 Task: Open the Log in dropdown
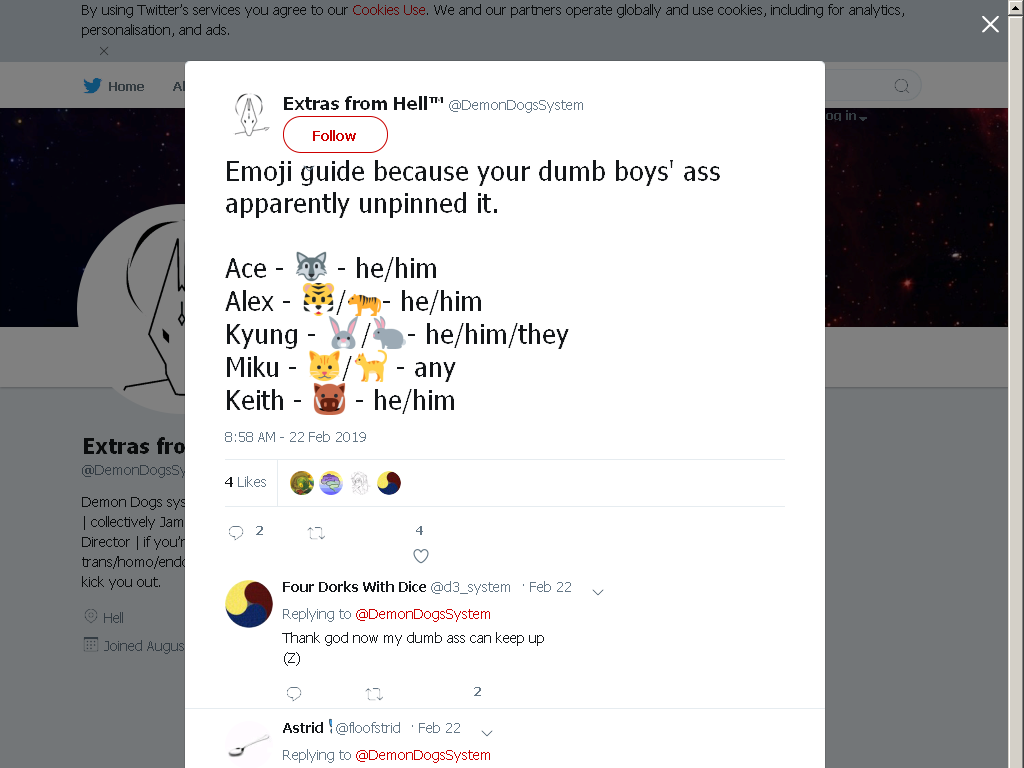(x=846, y=116)
